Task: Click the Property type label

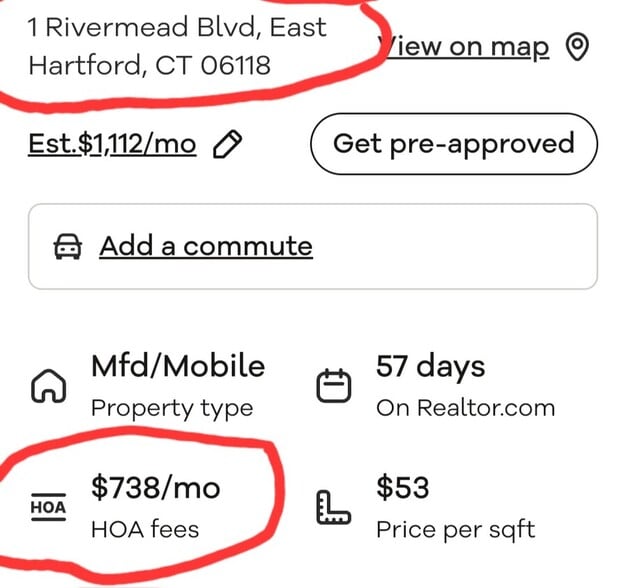Action: 172,408
